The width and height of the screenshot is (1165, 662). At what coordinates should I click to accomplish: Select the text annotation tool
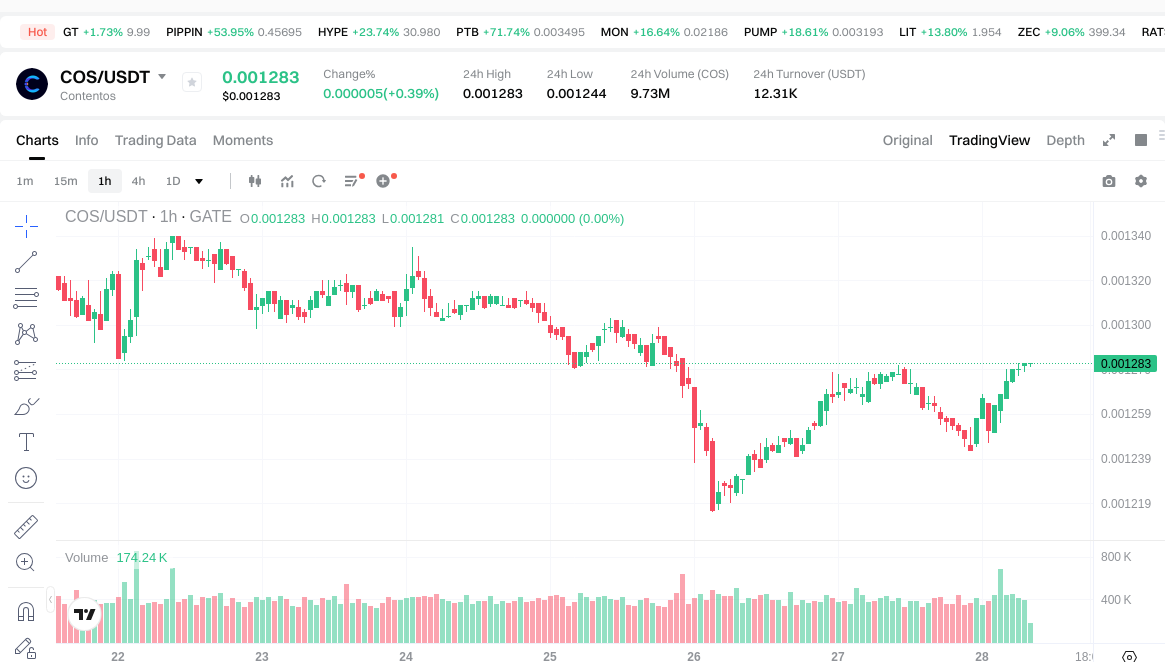(x=26, y=442)
